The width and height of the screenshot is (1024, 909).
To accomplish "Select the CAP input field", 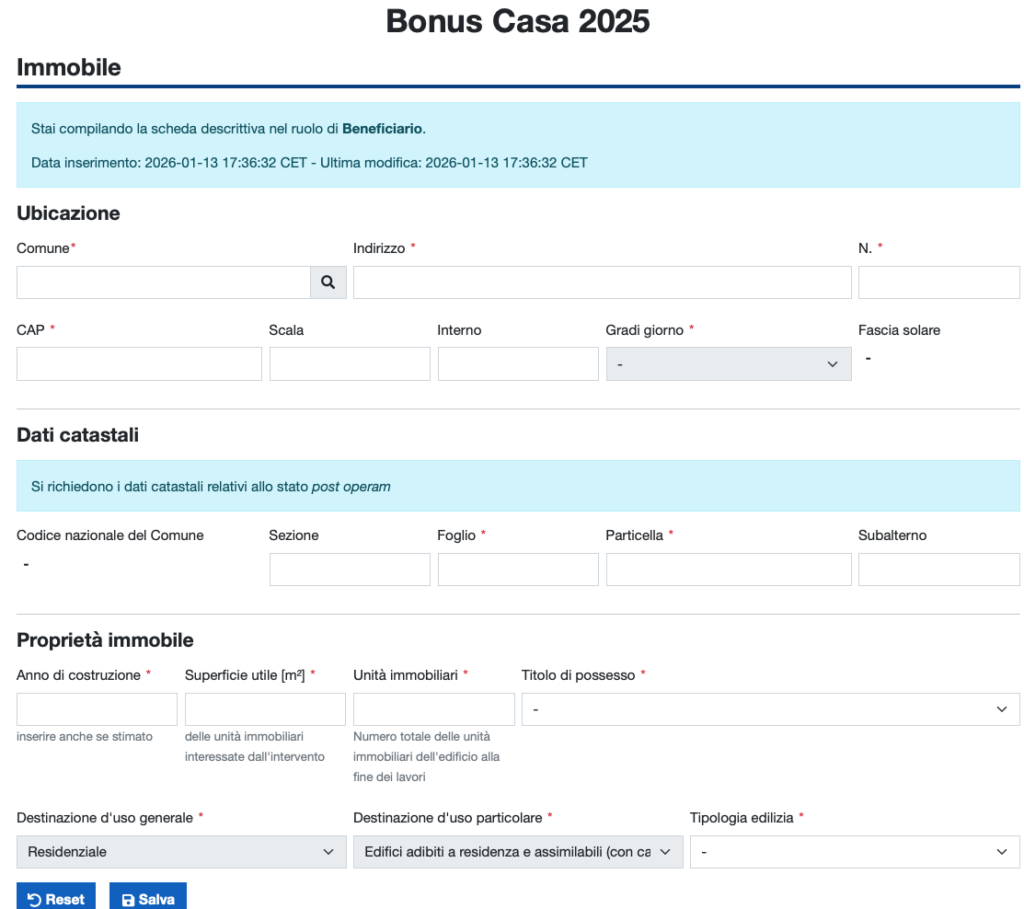I will pos(139,364).
